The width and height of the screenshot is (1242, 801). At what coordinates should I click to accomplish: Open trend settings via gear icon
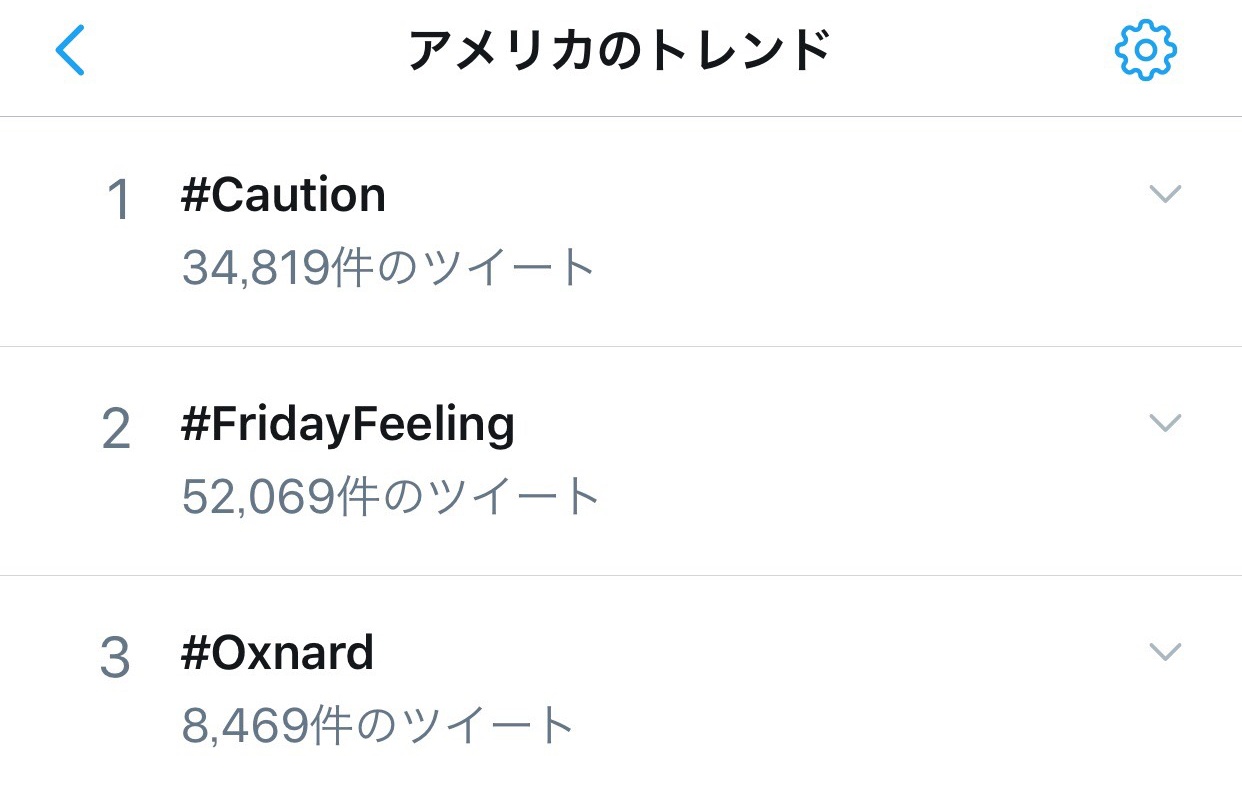1146,50
